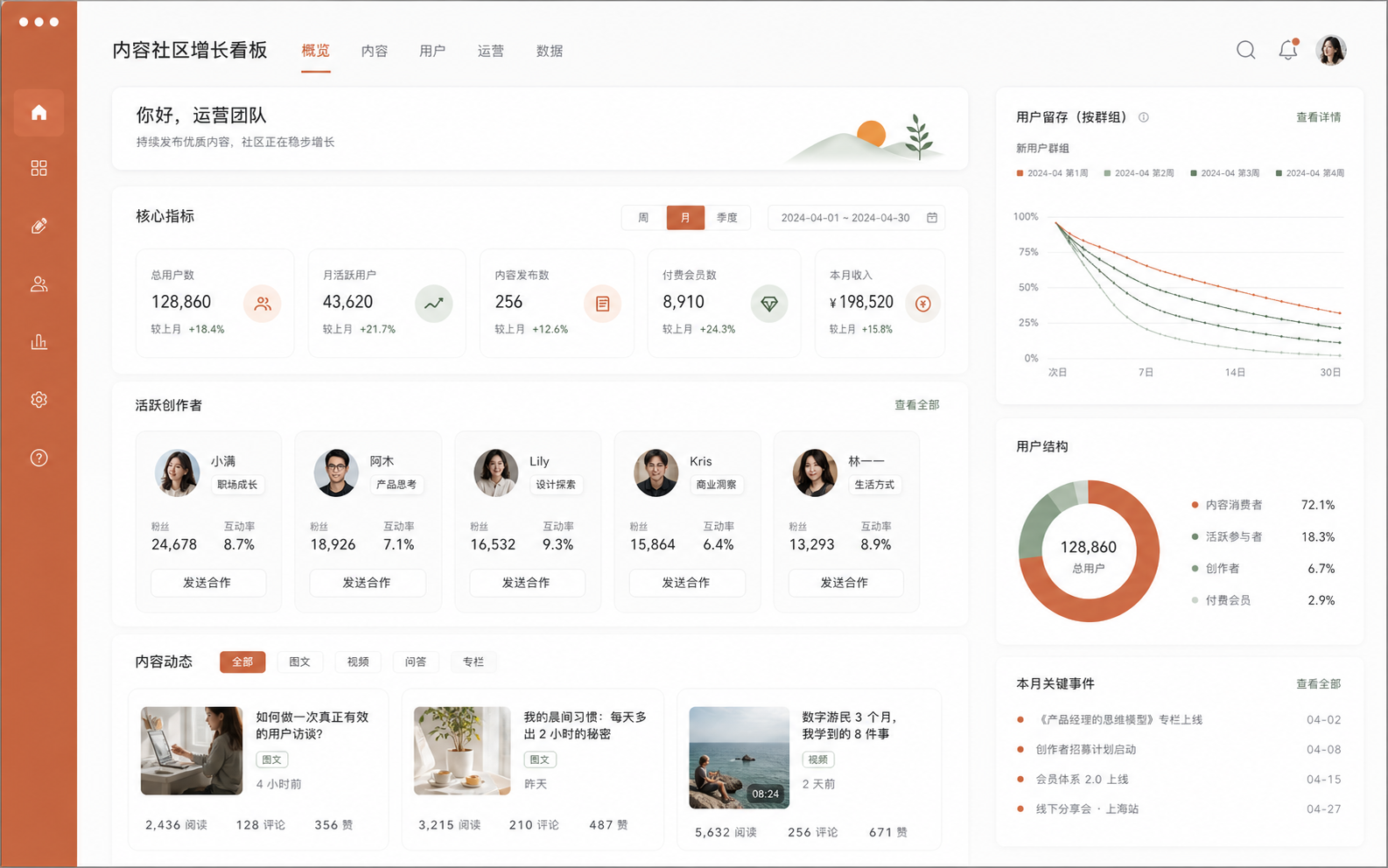This screenshot has height=868, width=1388.
Task: Click 发送合作 for 阿木
Action: click(x=368, y=583)
